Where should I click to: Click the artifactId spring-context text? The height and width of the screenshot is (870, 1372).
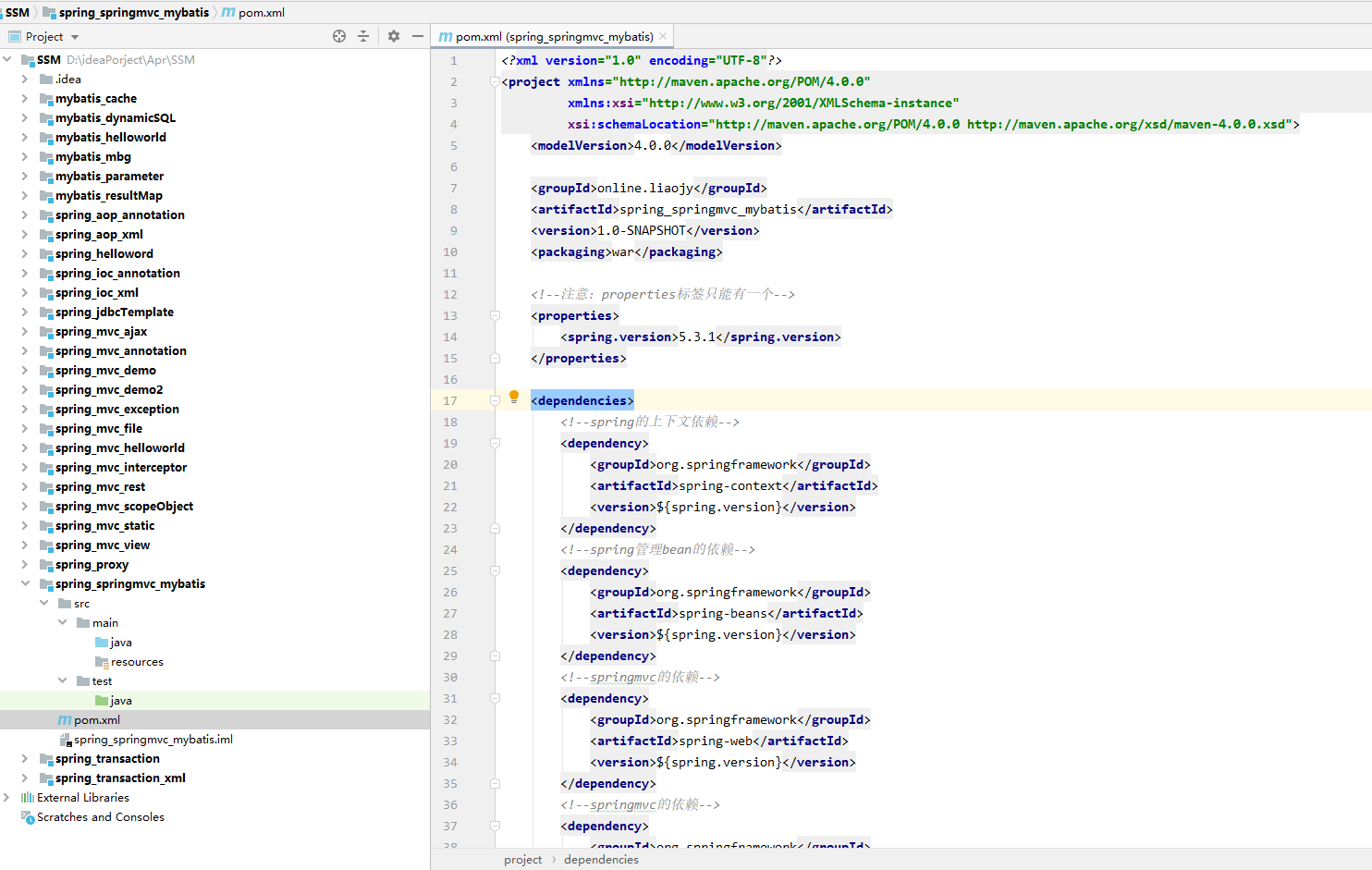click(x=730, y=485)
